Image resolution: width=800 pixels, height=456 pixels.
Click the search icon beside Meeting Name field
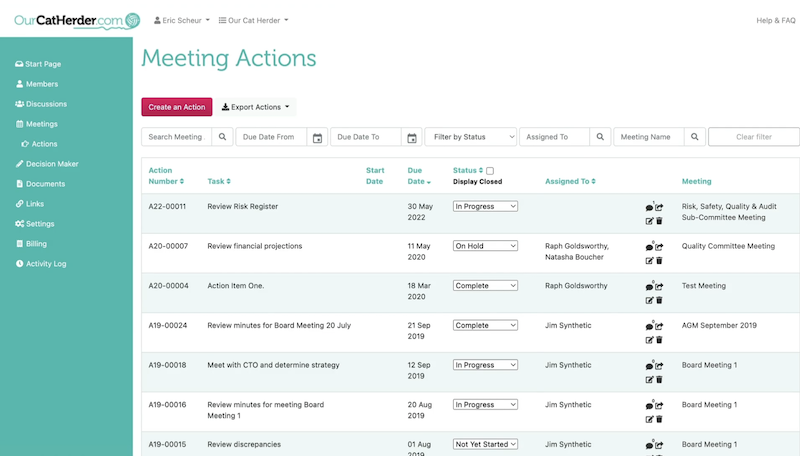tap(694, 137)
